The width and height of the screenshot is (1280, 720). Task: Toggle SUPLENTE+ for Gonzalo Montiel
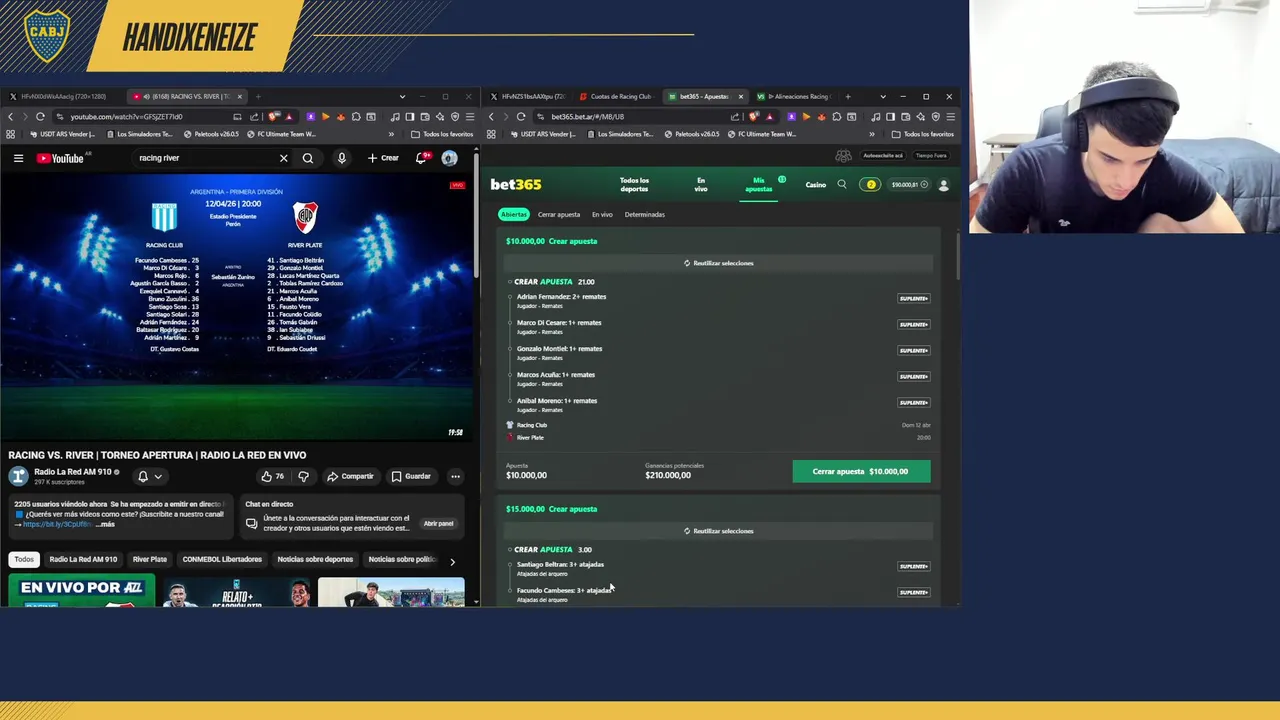click(914, 350)
